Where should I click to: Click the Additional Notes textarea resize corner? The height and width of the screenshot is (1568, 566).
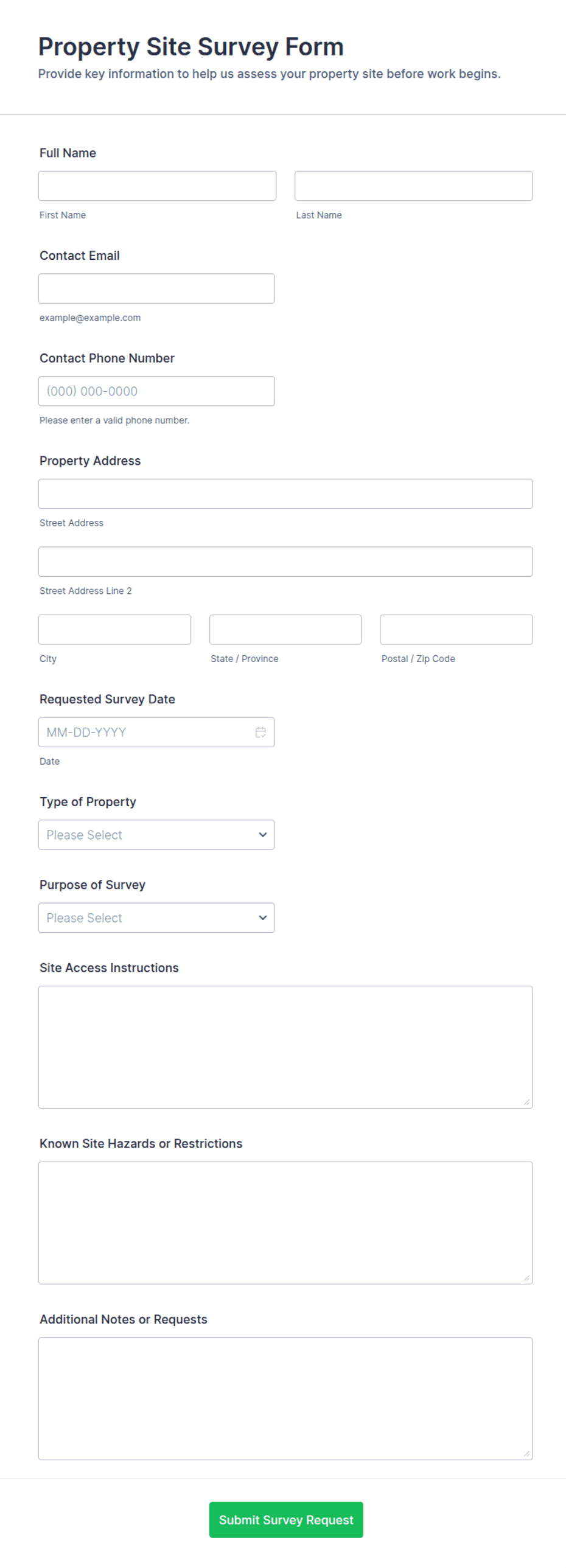point(526,1454)
